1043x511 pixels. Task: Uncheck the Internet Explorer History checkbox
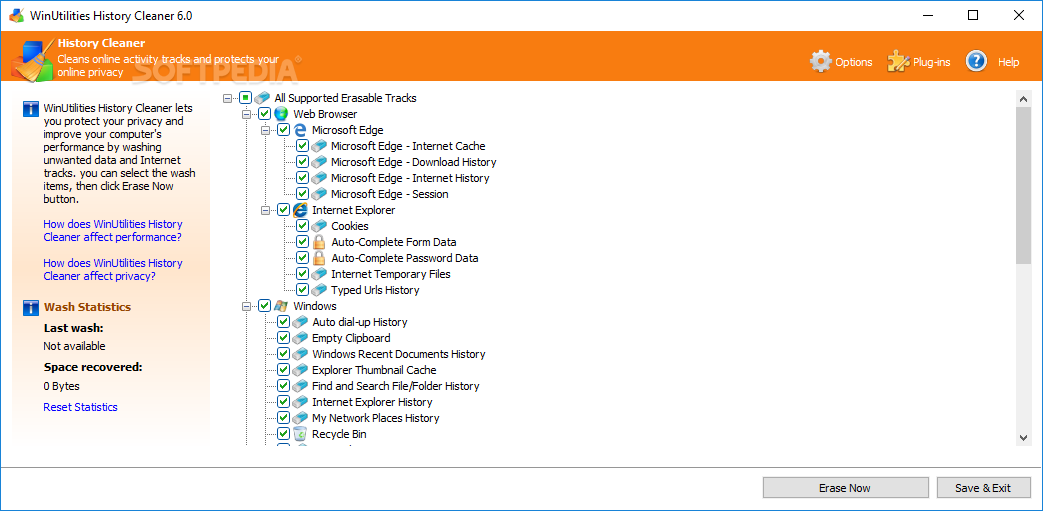click(x=283, y=402)
